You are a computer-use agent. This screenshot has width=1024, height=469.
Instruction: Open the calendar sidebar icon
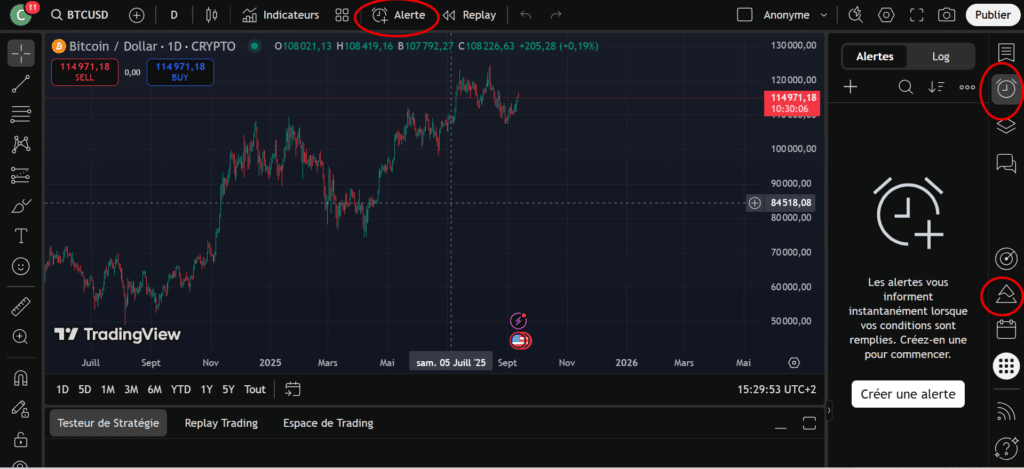[x=1006, y=329]
